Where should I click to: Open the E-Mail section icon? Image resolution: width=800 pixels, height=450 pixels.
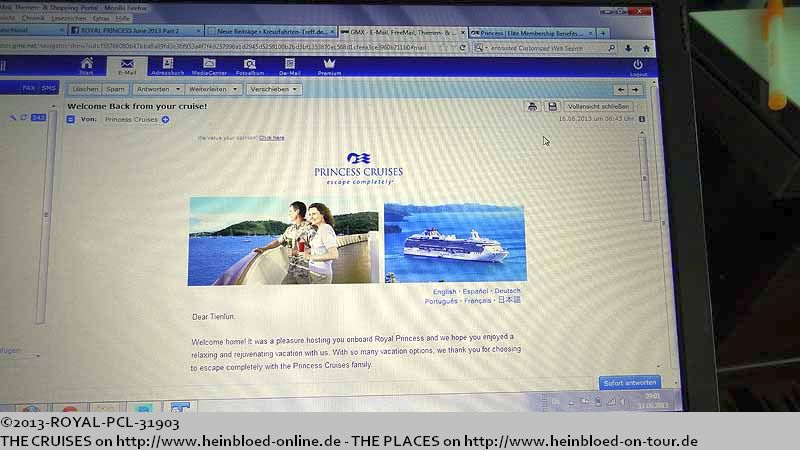[127, 67]
